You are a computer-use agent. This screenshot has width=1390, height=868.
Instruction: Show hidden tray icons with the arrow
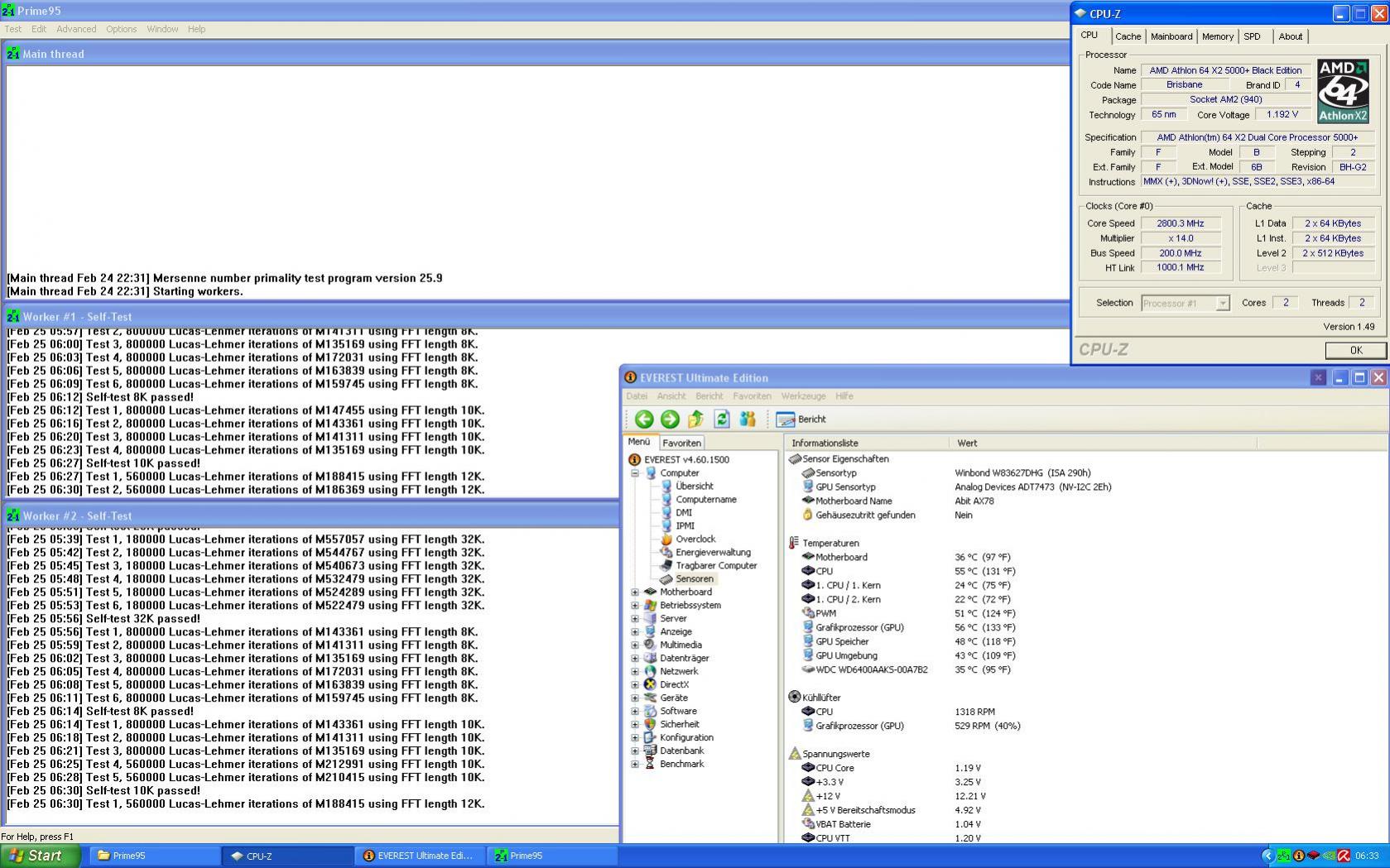coord(1267,856)
